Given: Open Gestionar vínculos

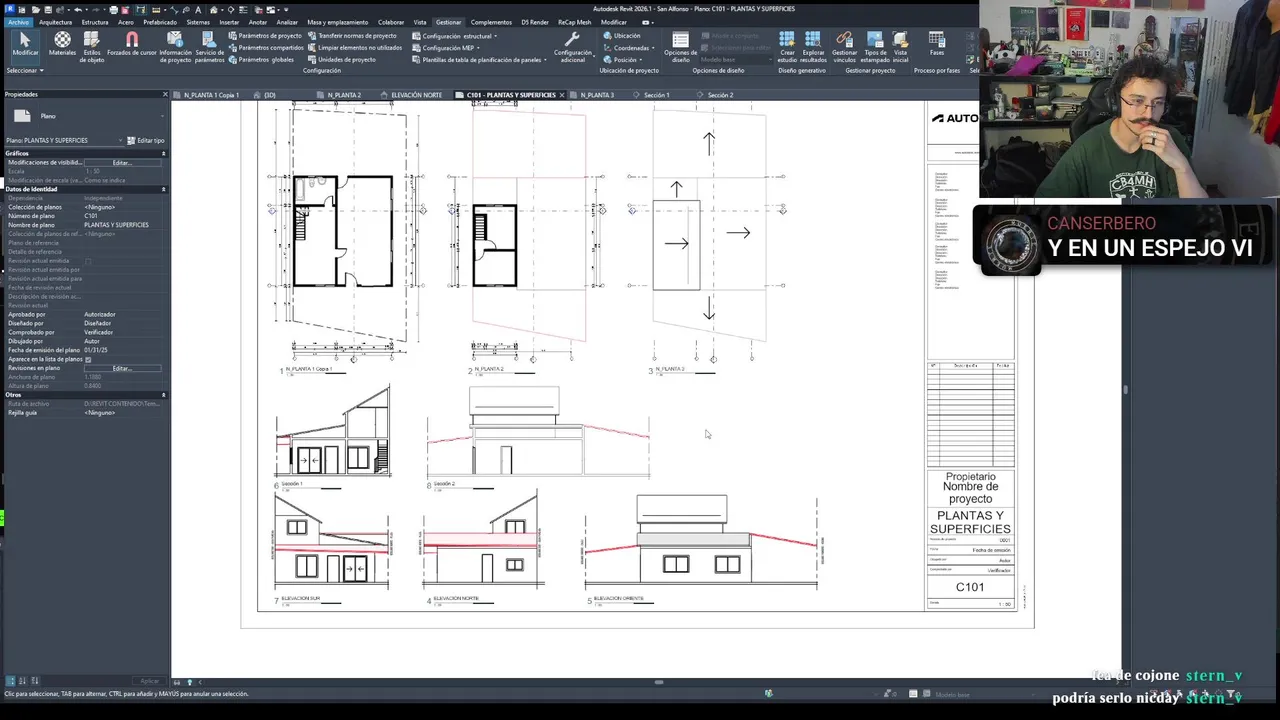Looking at the screenshot, I should [x=844, y=46].
